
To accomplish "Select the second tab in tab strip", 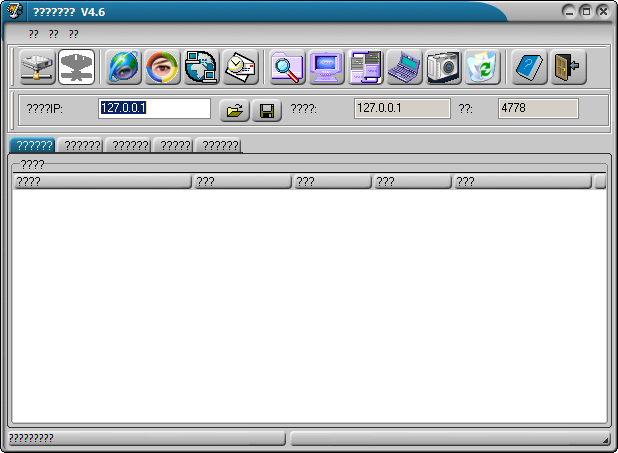I will coord(80,145).
